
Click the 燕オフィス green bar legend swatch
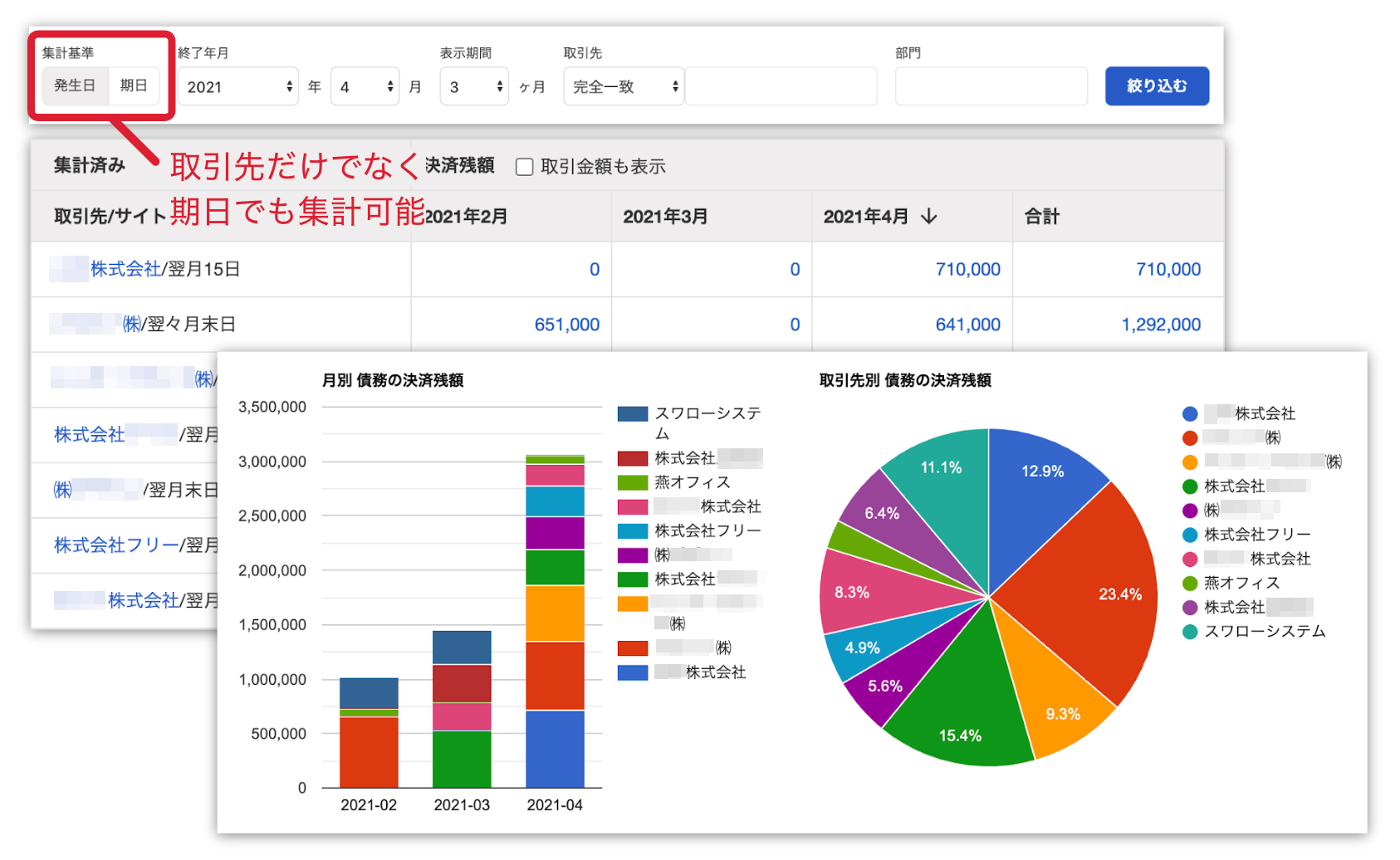pyautogui.click(x=633, y=482)
